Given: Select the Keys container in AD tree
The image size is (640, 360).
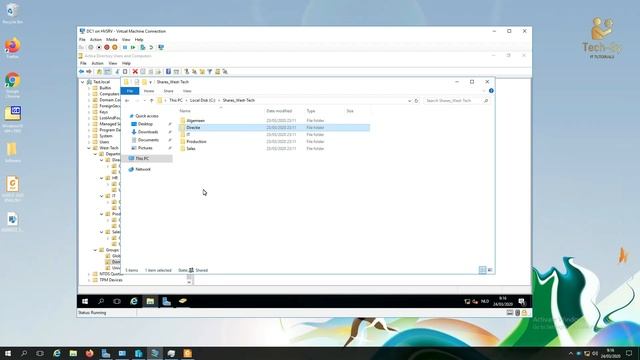Looking at the screenshot, I should [104, 112].
